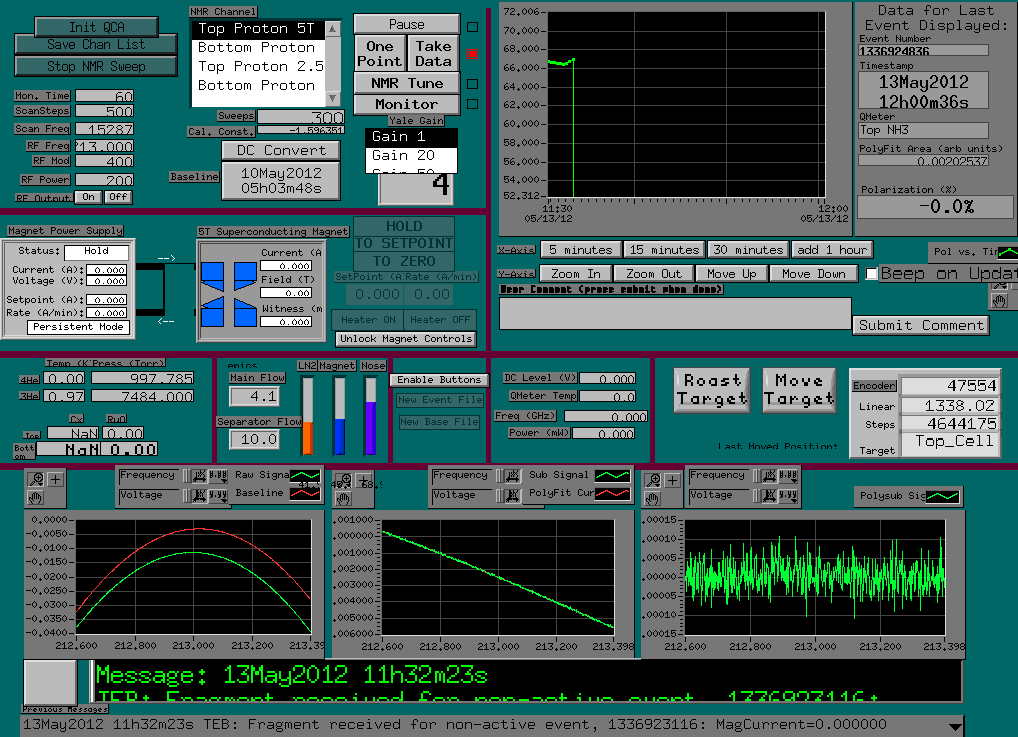Toggle Frequency axis autoscale on raw signal graph
1018x737 pixels.
199,476
